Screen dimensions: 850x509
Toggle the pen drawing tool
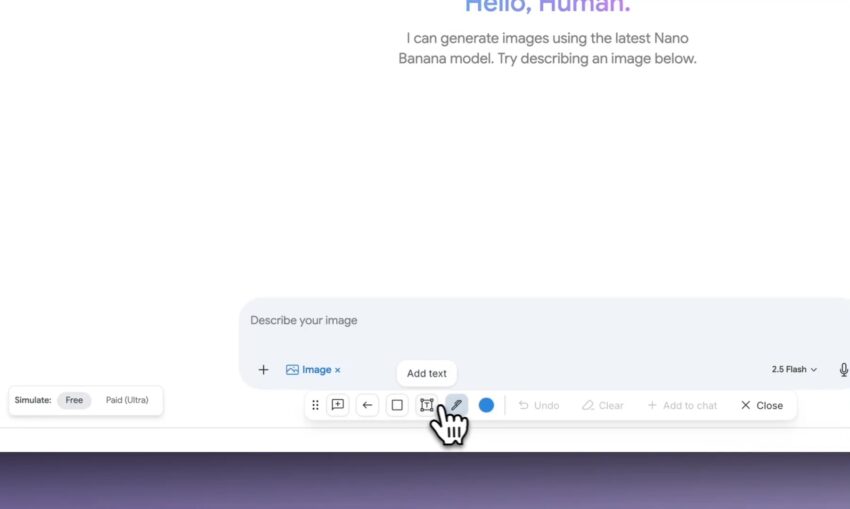(456, 405)
